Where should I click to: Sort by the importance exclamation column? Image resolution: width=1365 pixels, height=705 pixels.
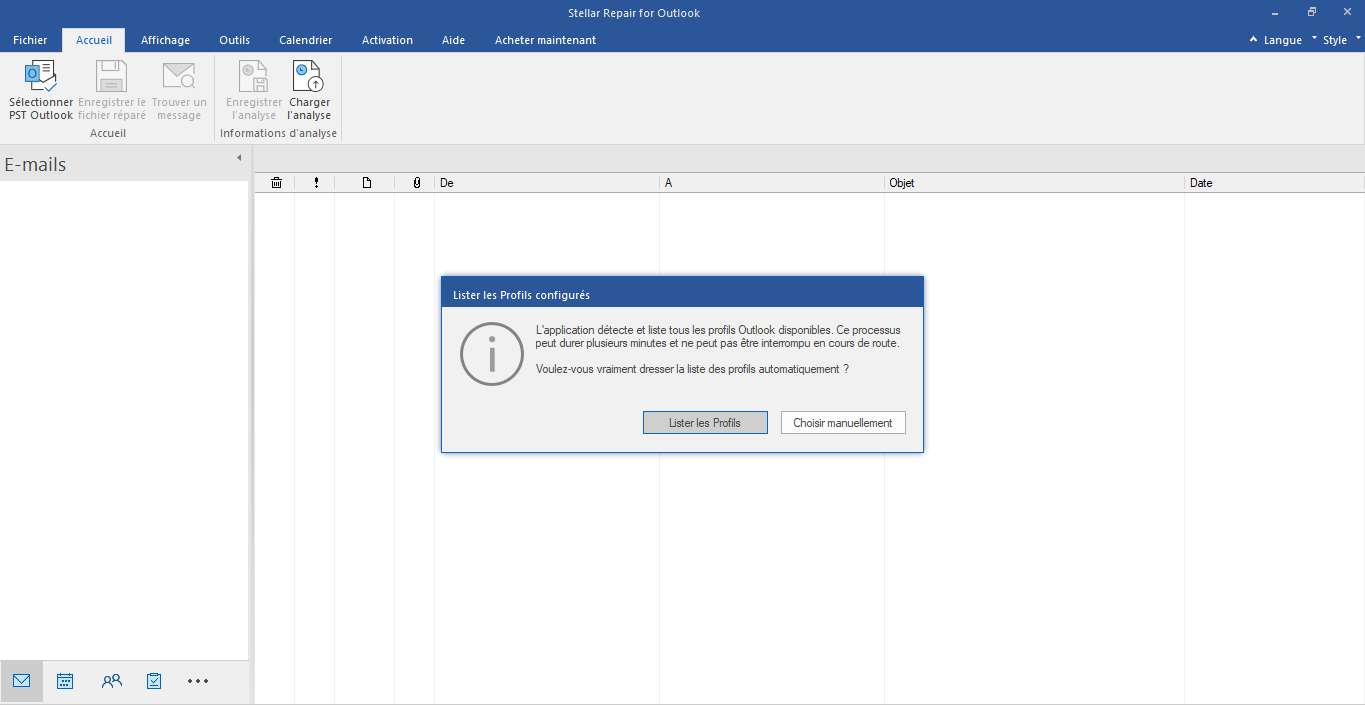click(x=316, y=183)
